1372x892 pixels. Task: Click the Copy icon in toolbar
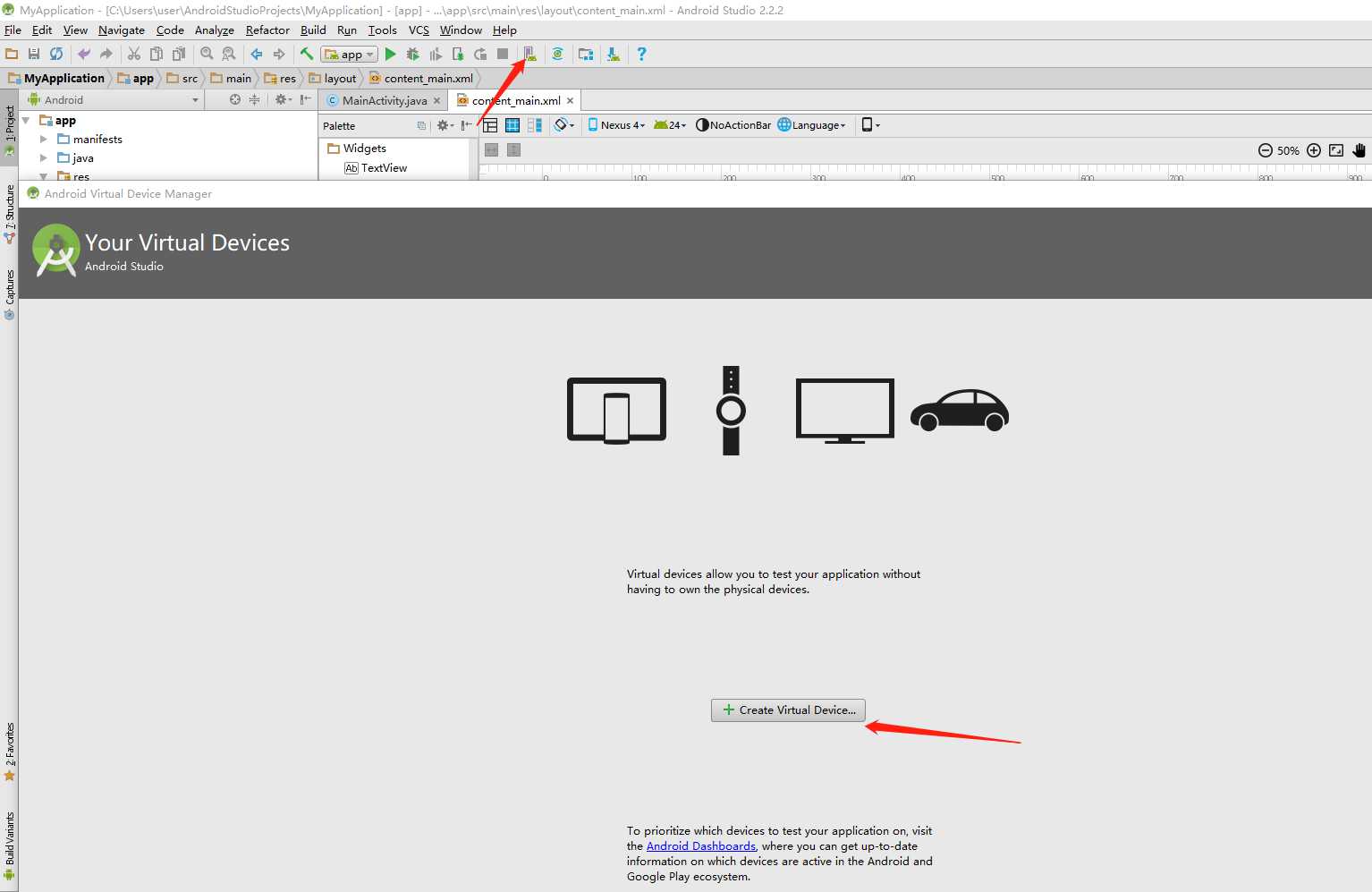click(157, 54)
